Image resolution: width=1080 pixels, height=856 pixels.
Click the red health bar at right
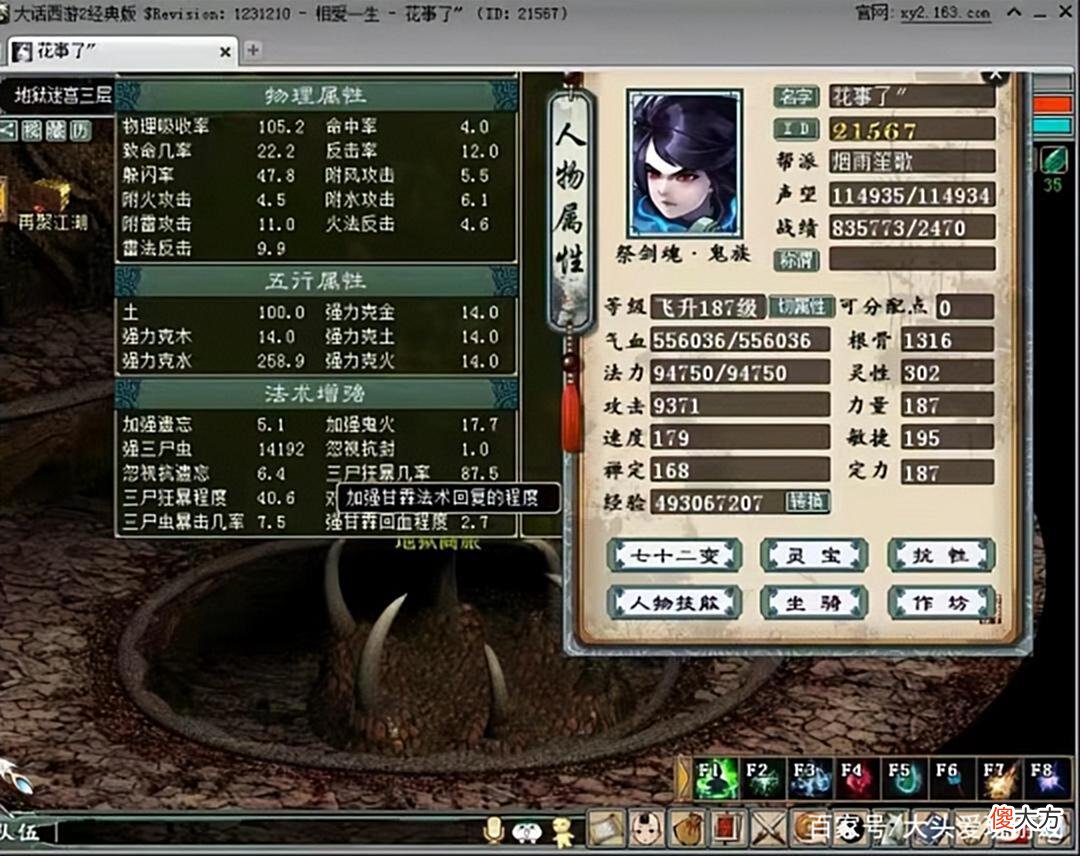click(1052, 105)
